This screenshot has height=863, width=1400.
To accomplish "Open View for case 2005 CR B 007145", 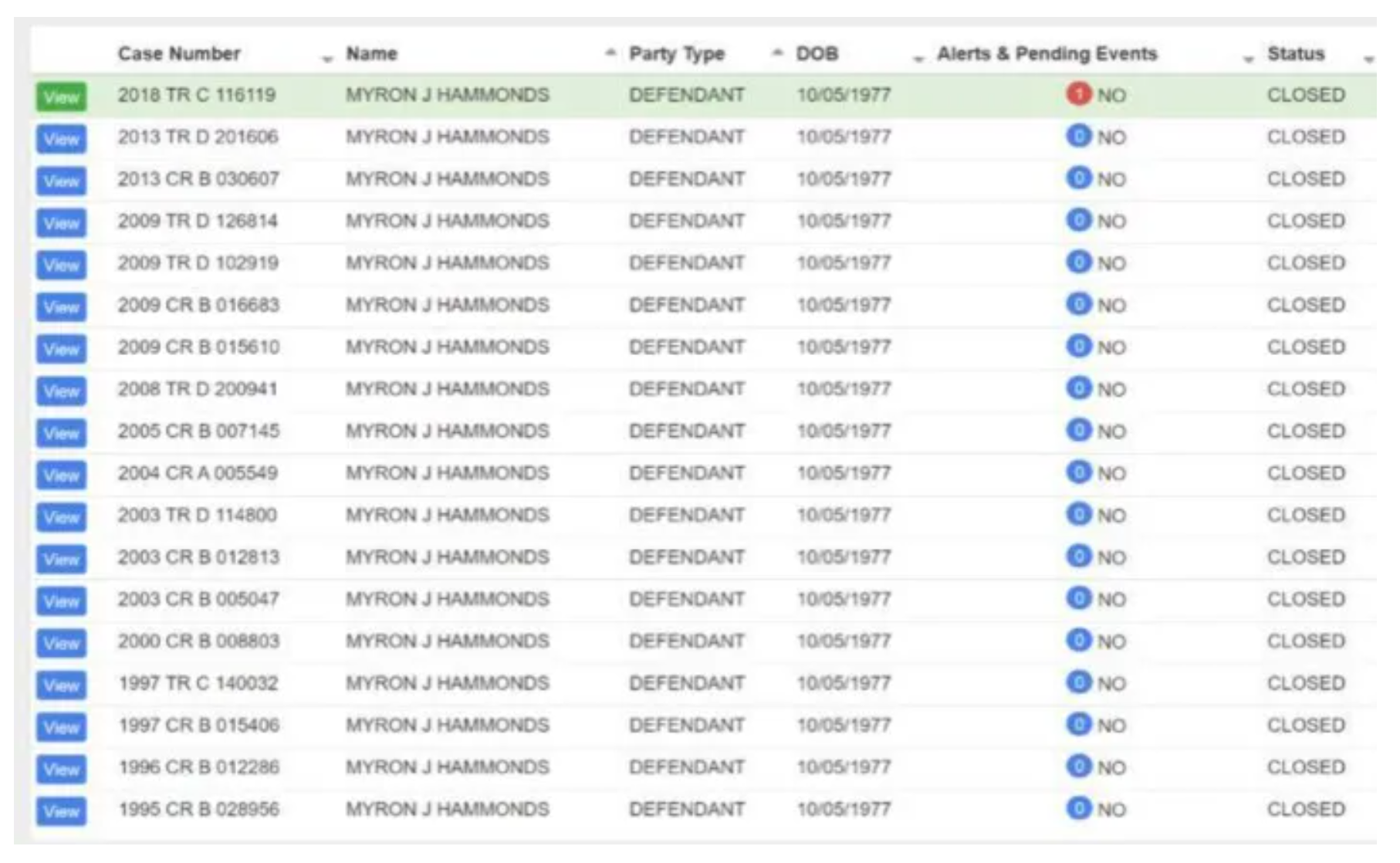I will 61,433.
